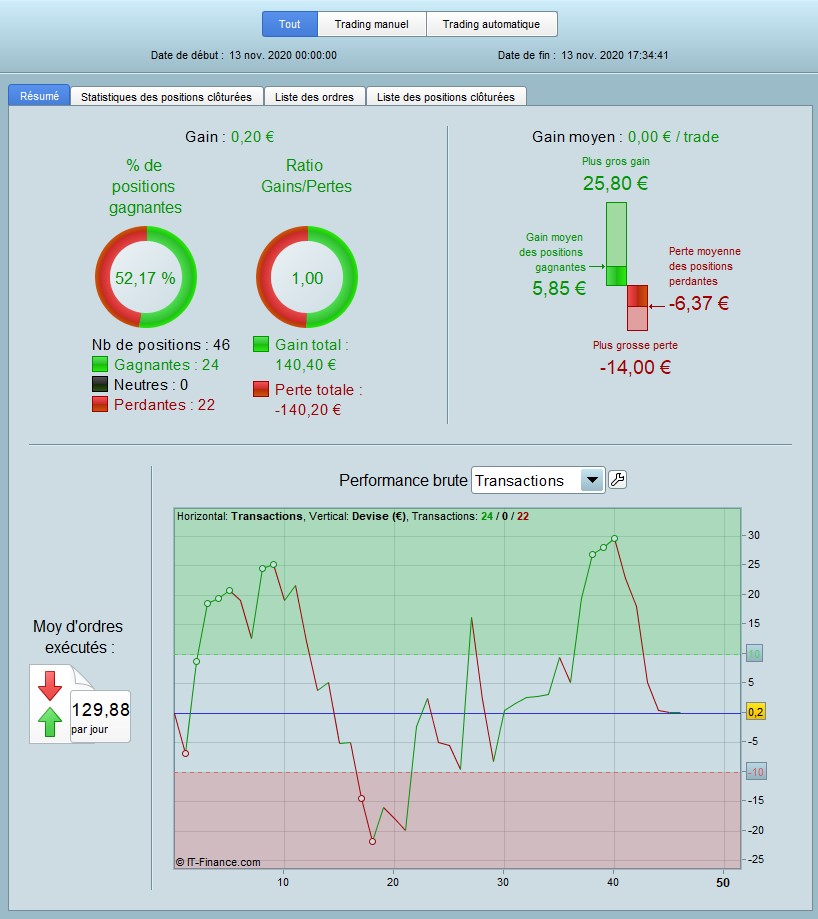Click the 'Gain : 0,20 €' text
Image resolution: width=818 pixels, height=919 pixels.
tap(230, 137)
